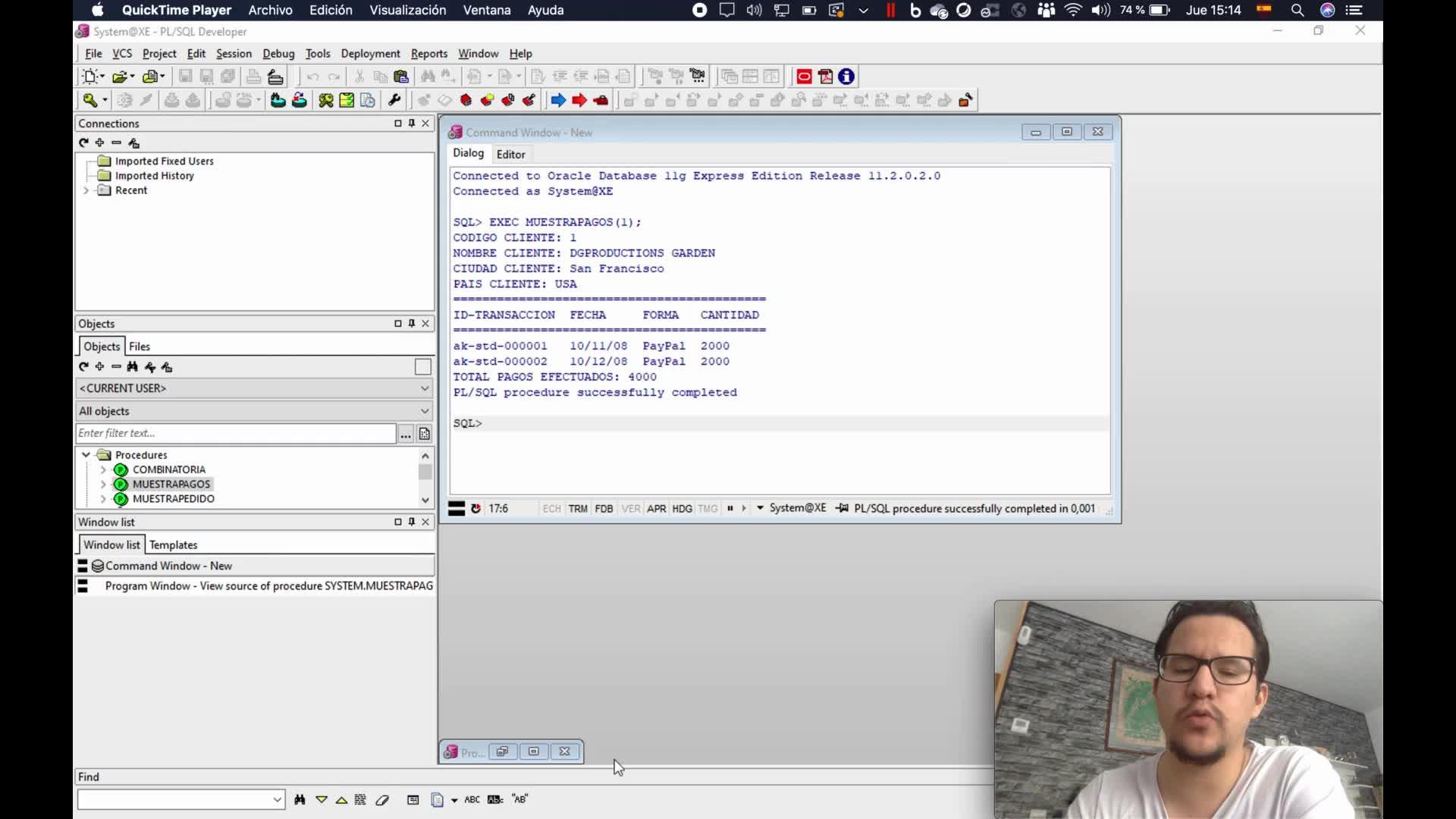Screen dimensions: 1456x819
Task: Switch to the Templates tab
Action: point(173,545)
